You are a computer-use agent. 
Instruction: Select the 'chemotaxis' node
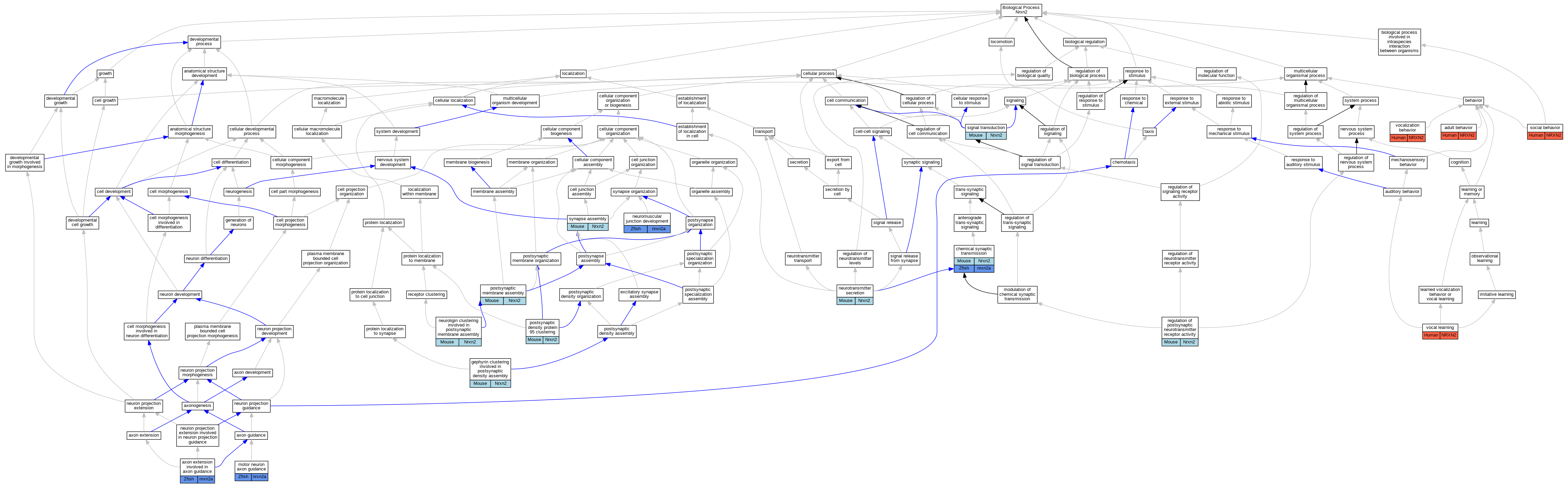(x=1123, y=163)
